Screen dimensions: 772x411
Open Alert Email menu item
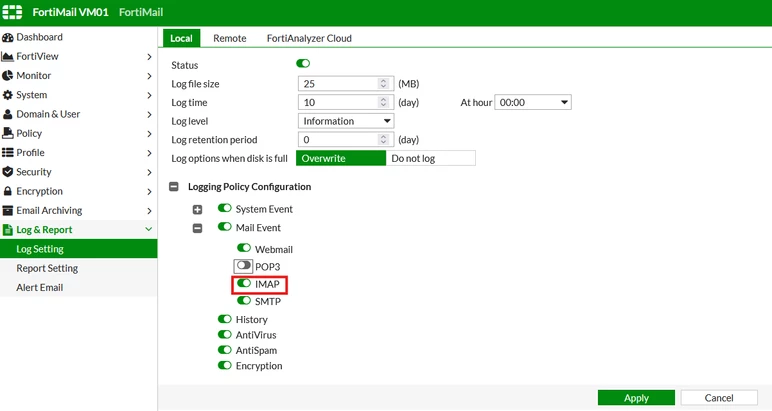[79, 287]
